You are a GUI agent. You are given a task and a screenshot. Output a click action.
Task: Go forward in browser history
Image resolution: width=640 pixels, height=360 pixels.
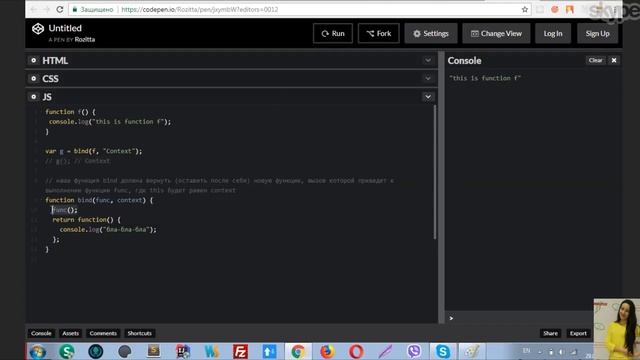tap(47, 9)
